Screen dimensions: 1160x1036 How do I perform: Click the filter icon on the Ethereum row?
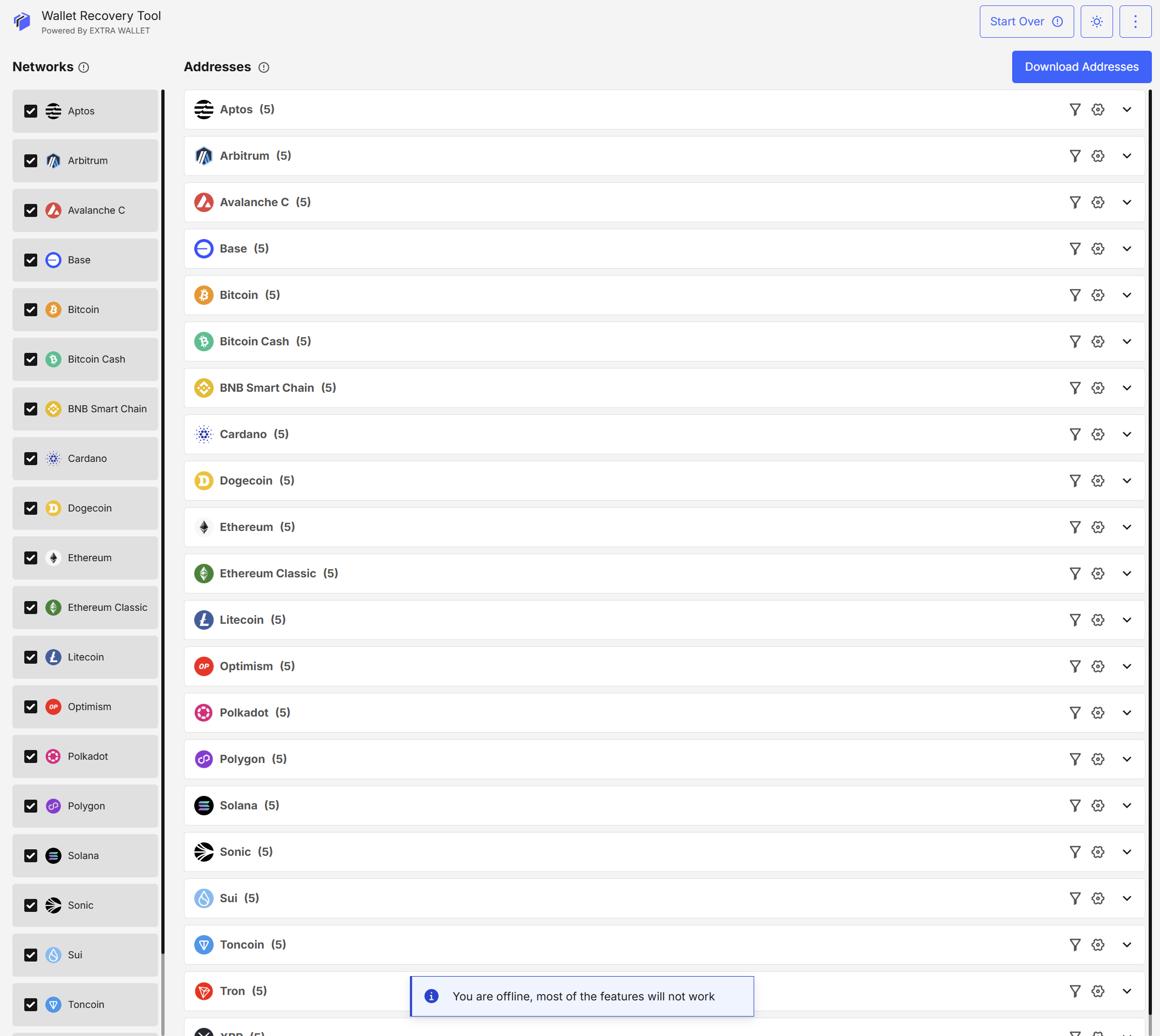[x=1075, y=527]
